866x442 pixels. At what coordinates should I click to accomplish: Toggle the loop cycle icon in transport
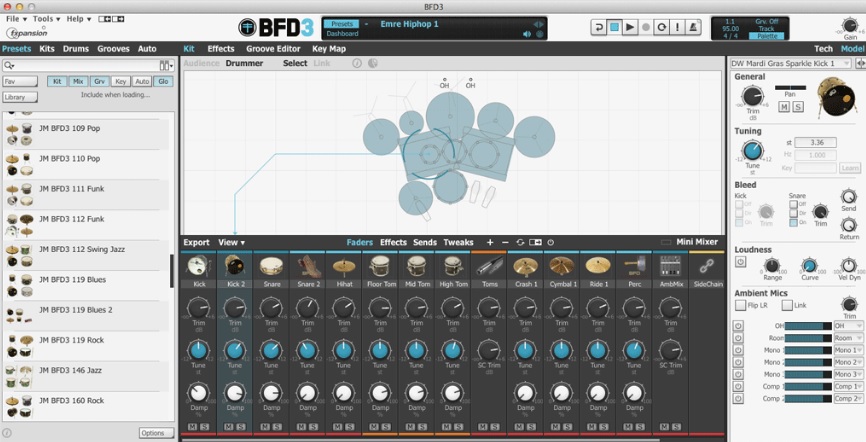(662, 27)
